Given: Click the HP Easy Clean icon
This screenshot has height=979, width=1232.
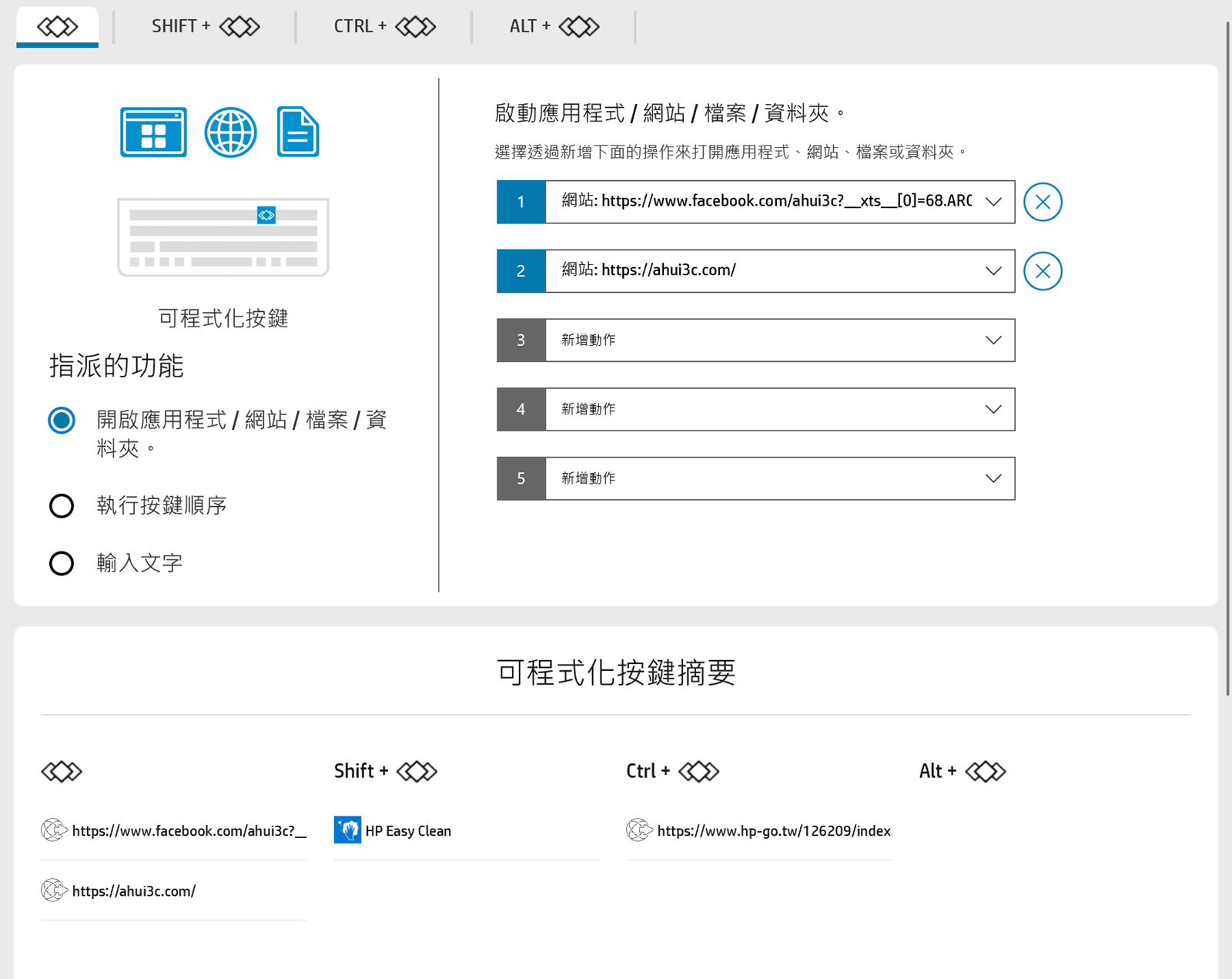Looking at the screenshot, I should coord(347,830).
